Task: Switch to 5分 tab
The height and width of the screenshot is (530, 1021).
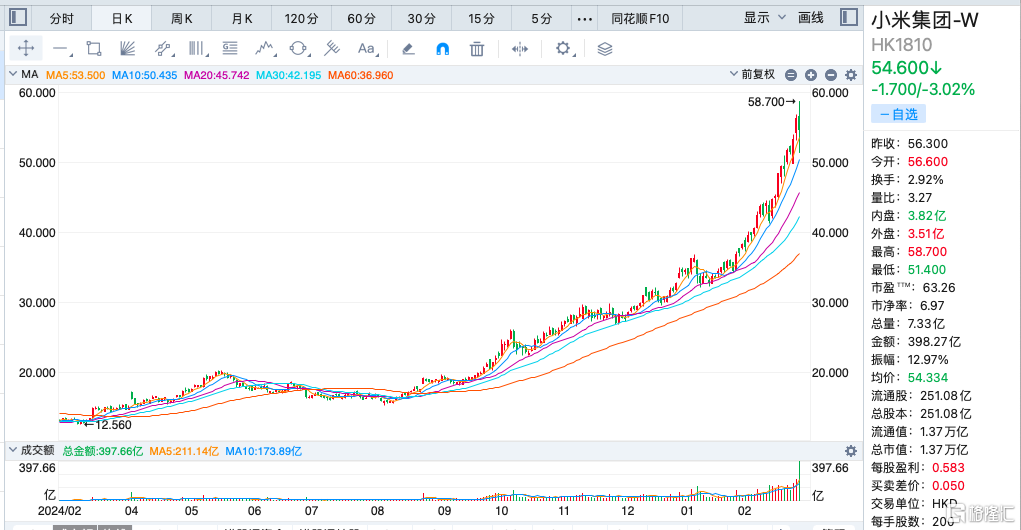Action: point(541,18)
